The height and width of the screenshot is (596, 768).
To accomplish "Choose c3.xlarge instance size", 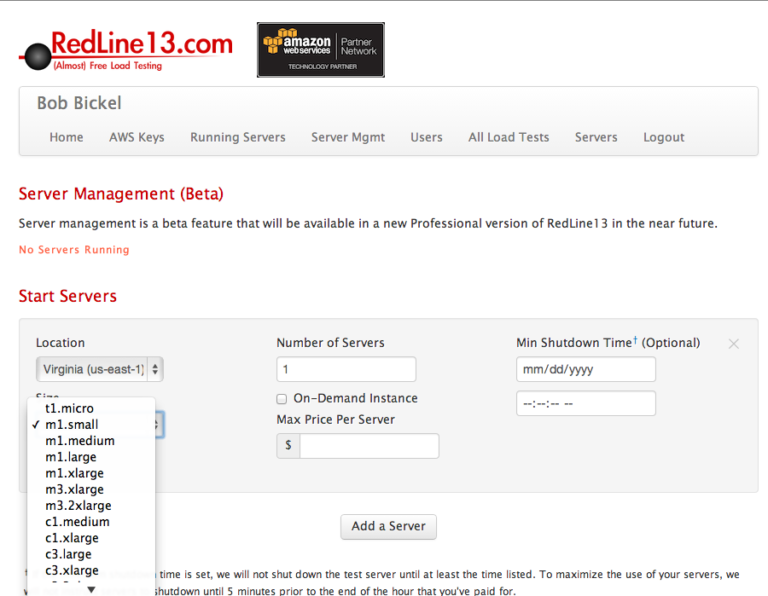I will (x=91, y=570).
